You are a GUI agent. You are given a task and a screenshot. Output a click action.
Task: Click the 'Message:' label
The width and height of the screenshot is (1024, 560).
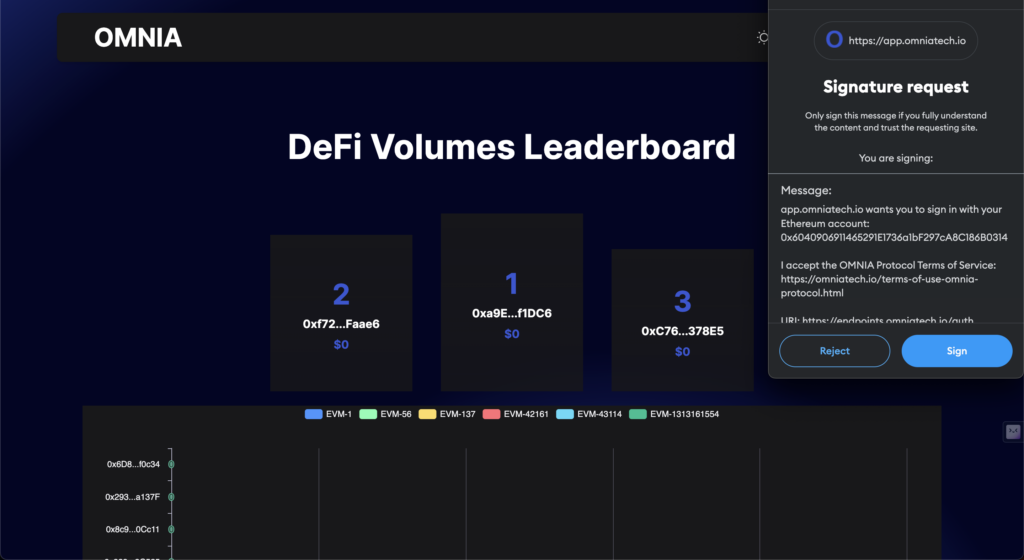point(806,191)
